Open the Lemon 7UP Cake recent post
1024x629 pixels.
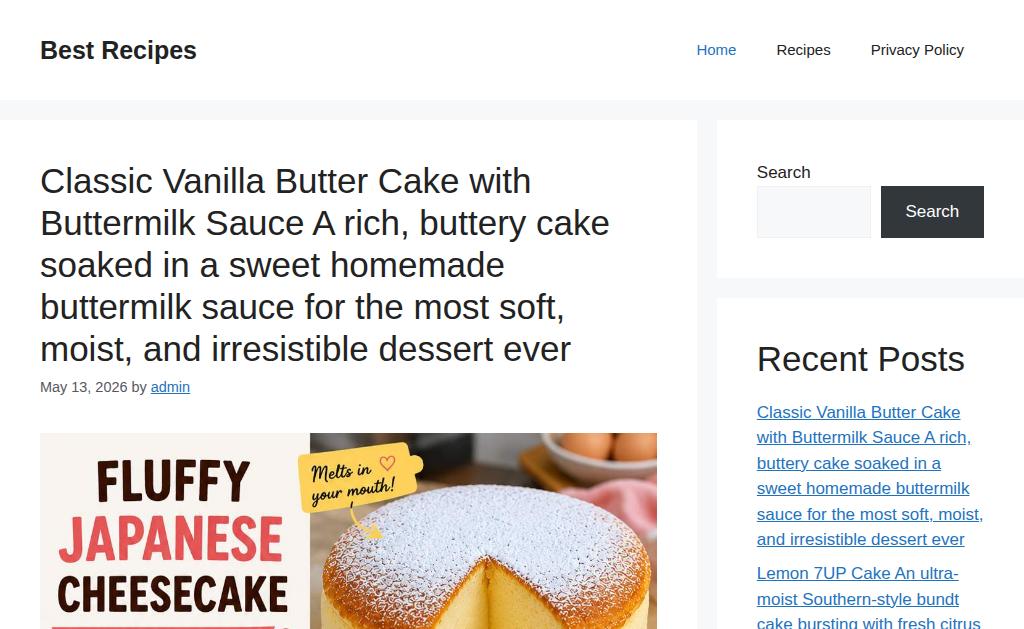point(868,598)
